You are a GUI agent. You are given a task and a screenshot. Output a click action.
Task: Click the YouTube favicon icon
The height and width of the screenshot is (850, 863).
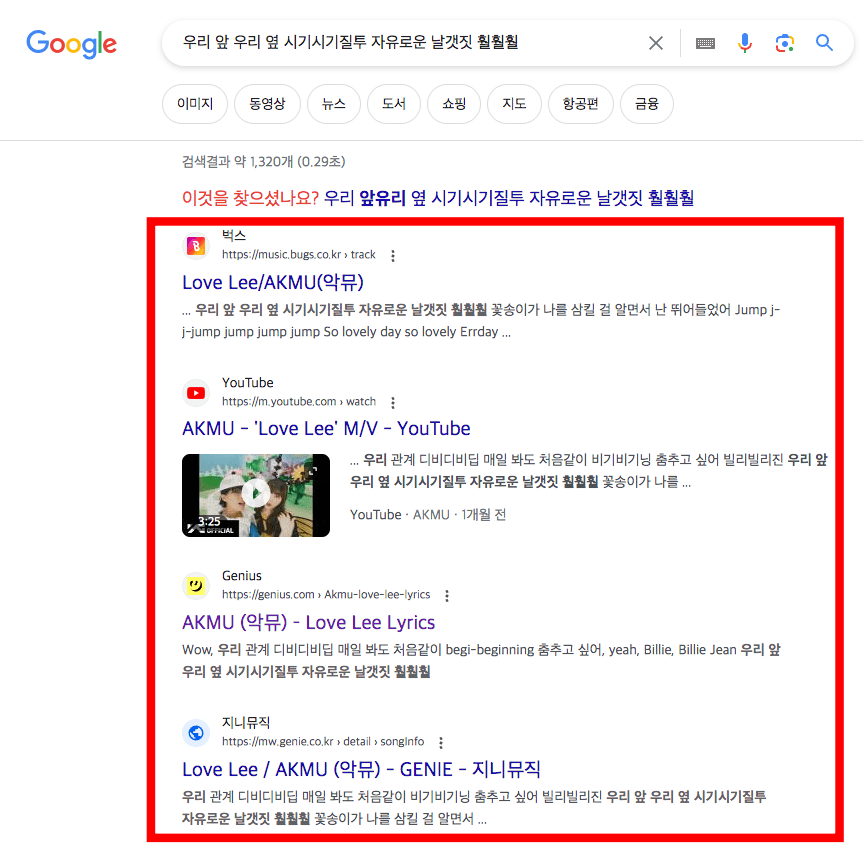click(196, 393)
